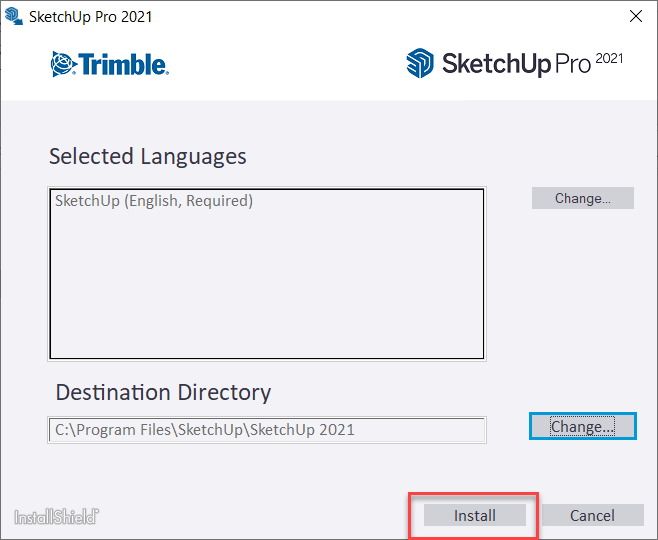The height and width of the screenshot is (540, 658).
Task: Click the Trimble globe logo icon
Action: pyautogui.click(x=63, y=65)
